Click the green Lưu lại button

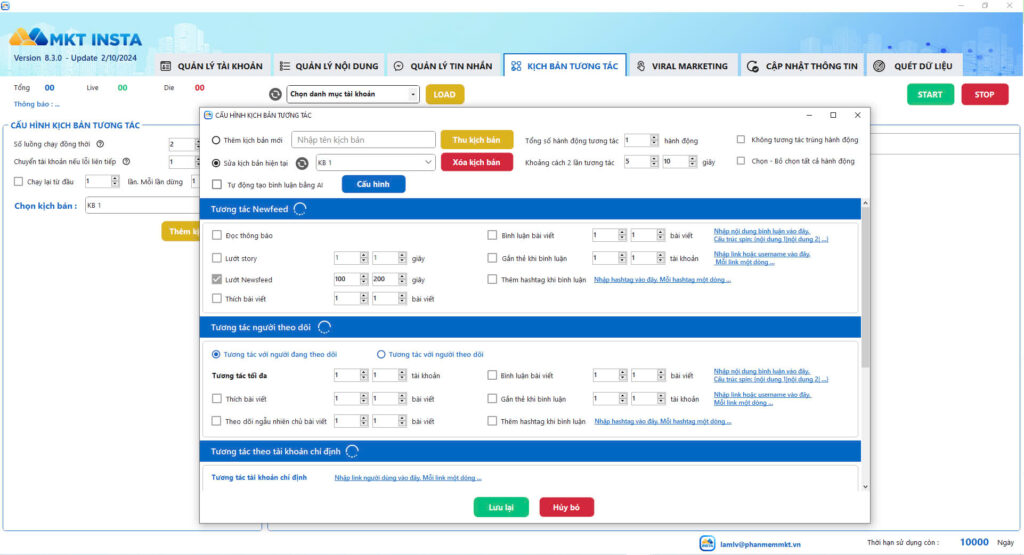501,507
